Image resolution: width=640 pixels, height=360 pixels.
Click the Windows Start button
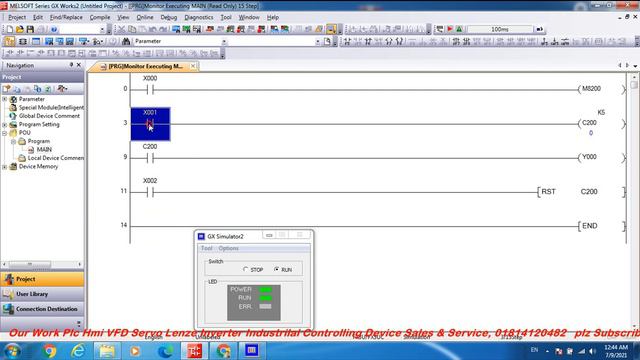pyautogui.click(x=12, y=351)
